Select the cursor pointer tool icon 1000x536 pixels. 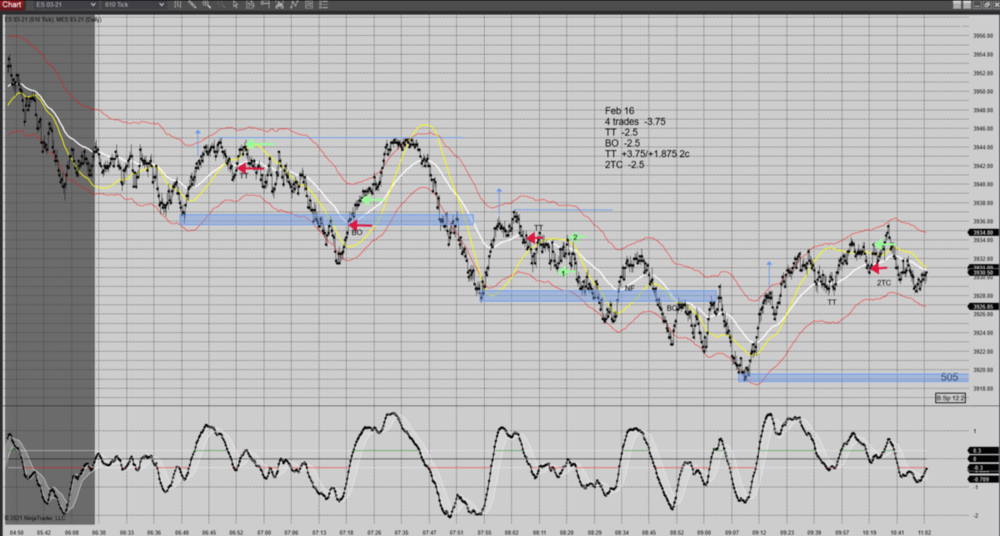click(236, 5)
